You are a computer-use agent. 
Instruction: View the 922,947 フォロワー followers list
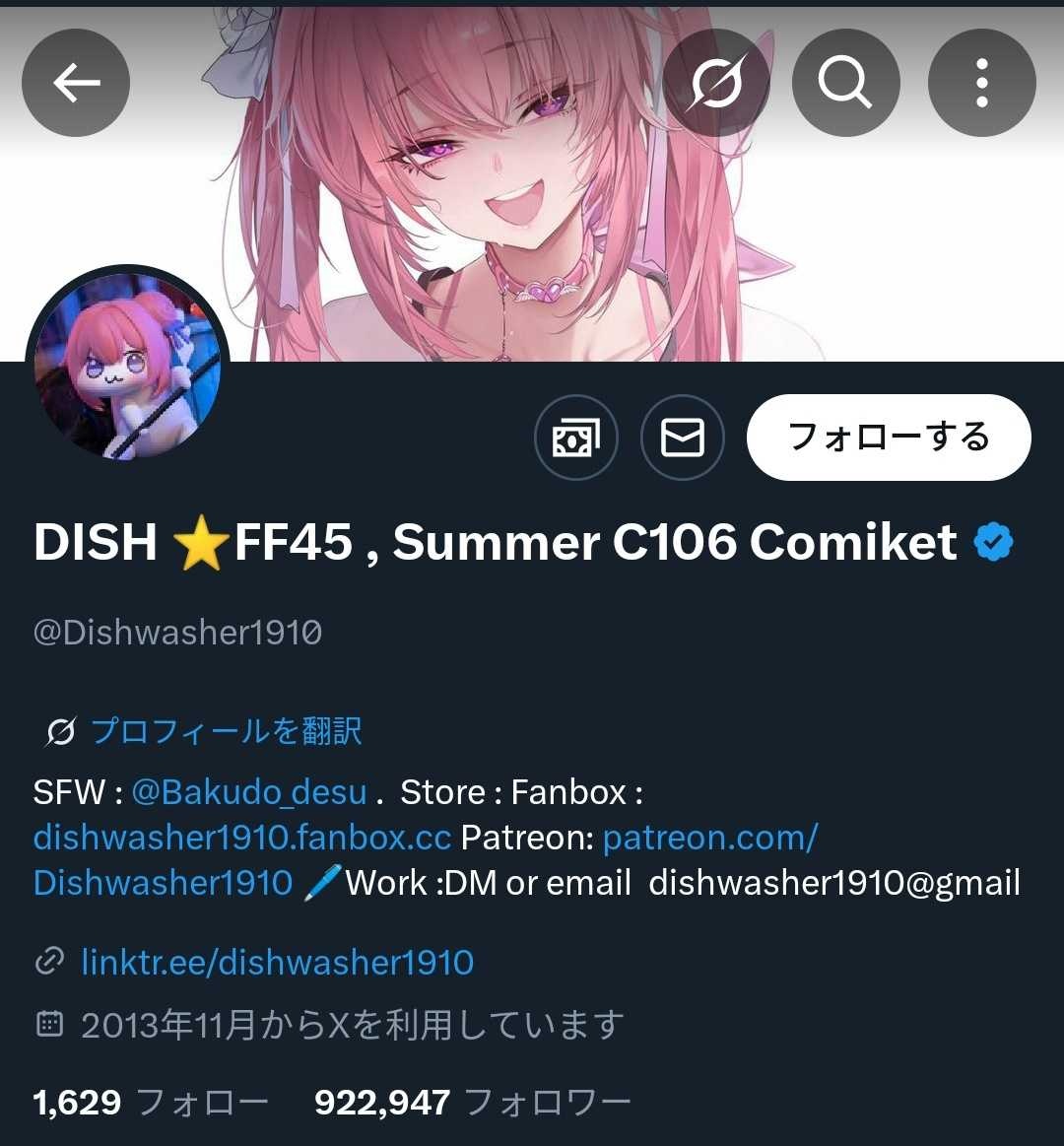click(472, 1102)
